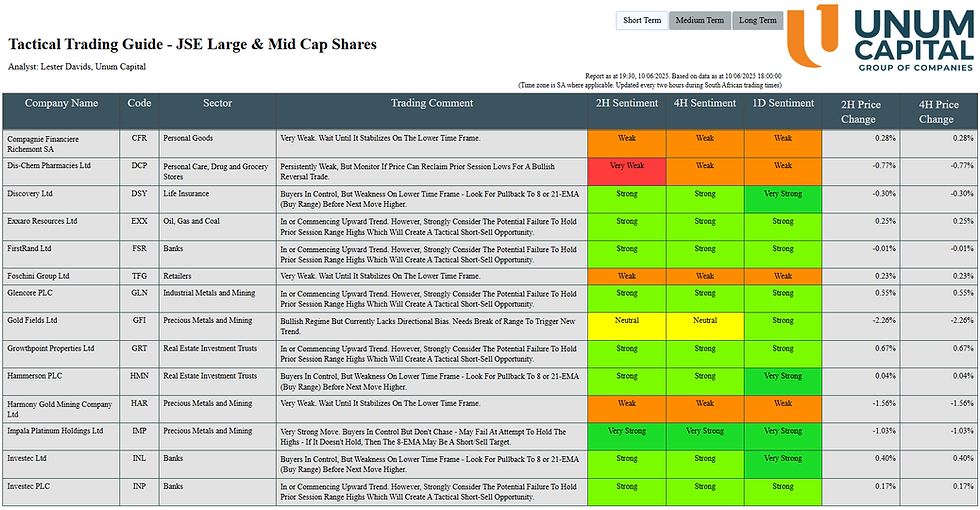Select the Long Term tab
Screen dimensions: 980x510
click(x=758, y=21)
